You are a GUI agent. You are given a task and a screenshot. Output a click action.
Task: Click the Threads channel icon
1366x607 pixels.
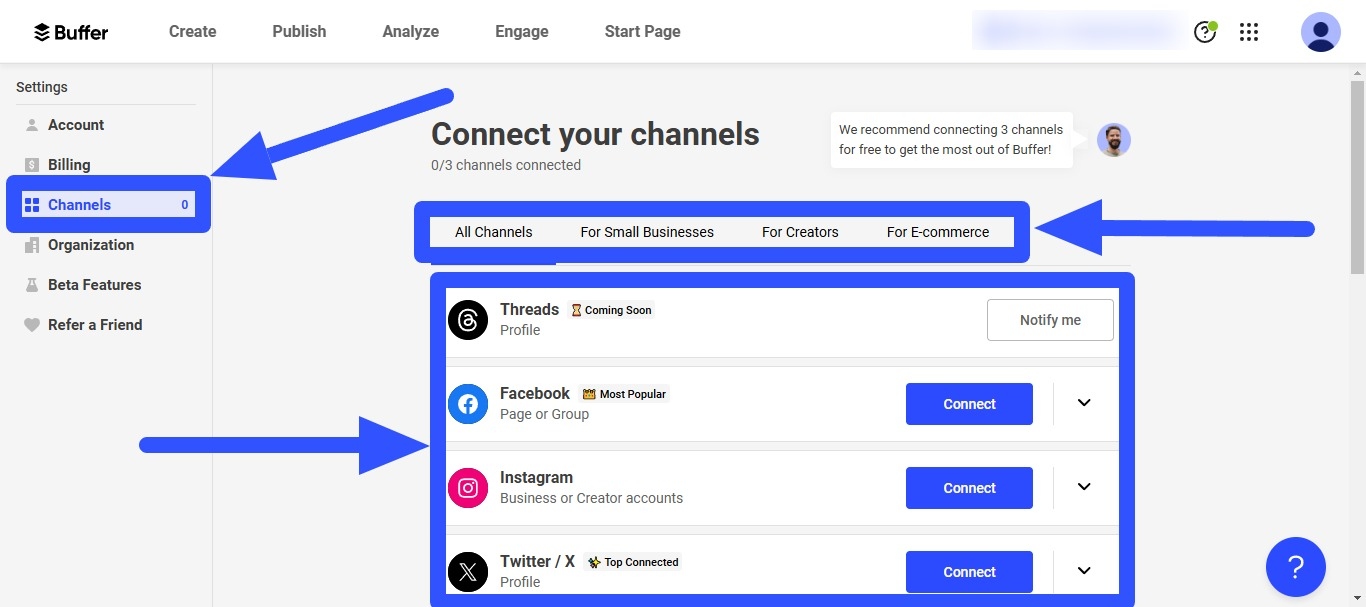[x=467, y=319]
